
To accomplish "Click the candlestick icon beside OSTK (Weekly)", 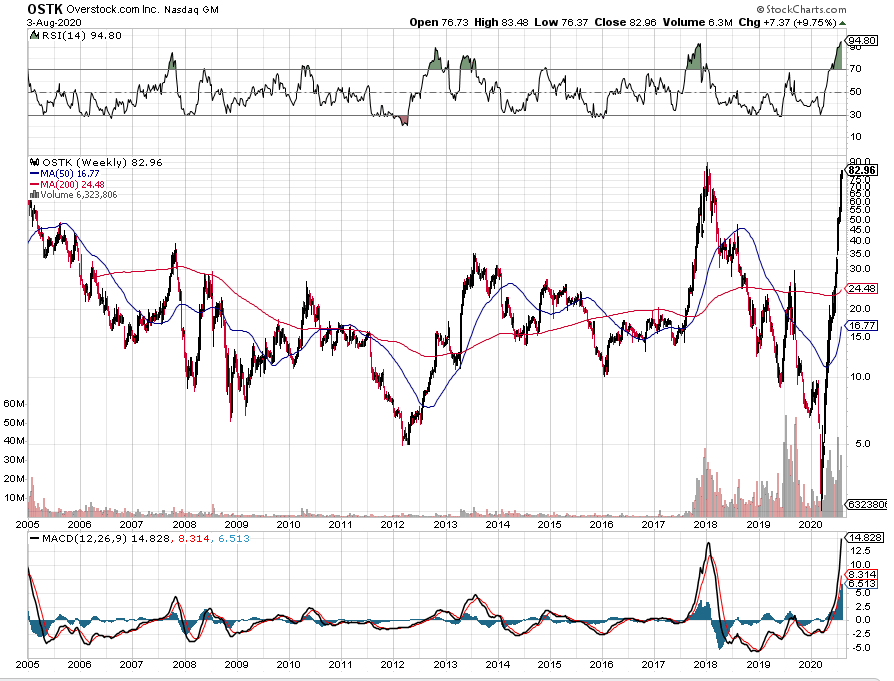I will pyautogui.click(x=35, y=162).
